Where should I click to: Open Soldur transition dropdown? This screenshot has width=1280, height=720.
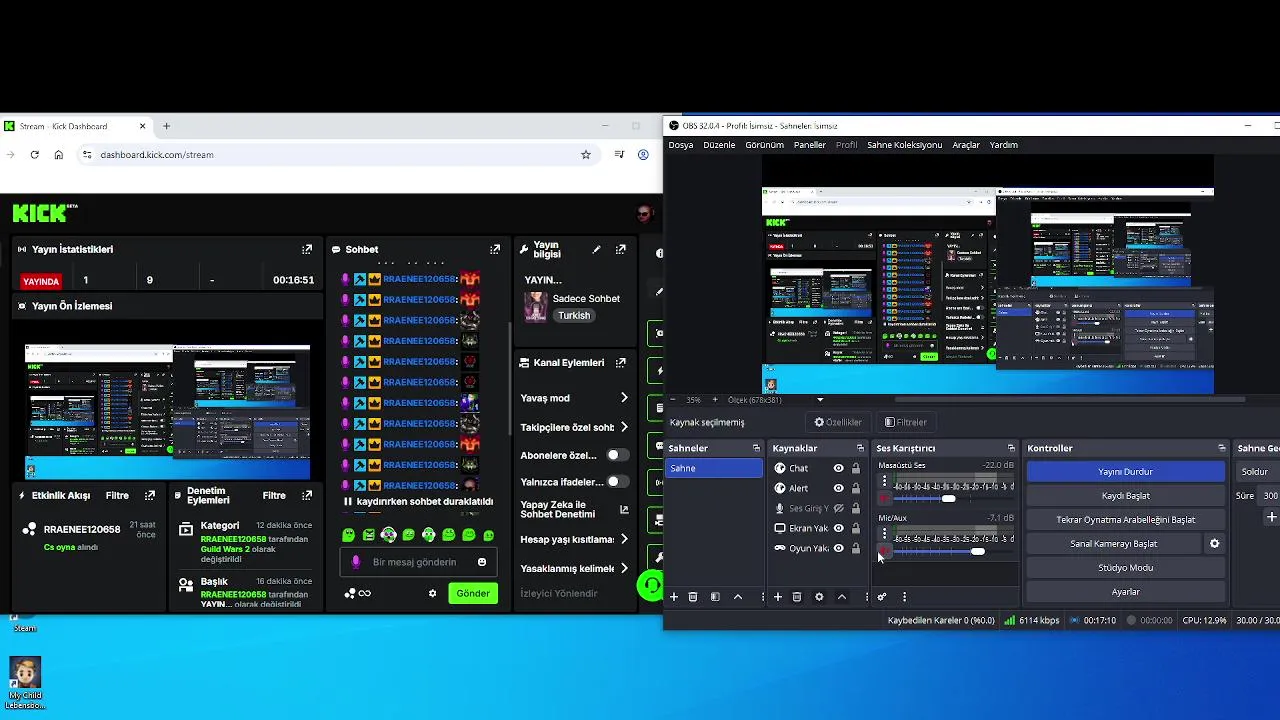point(1258,472)
